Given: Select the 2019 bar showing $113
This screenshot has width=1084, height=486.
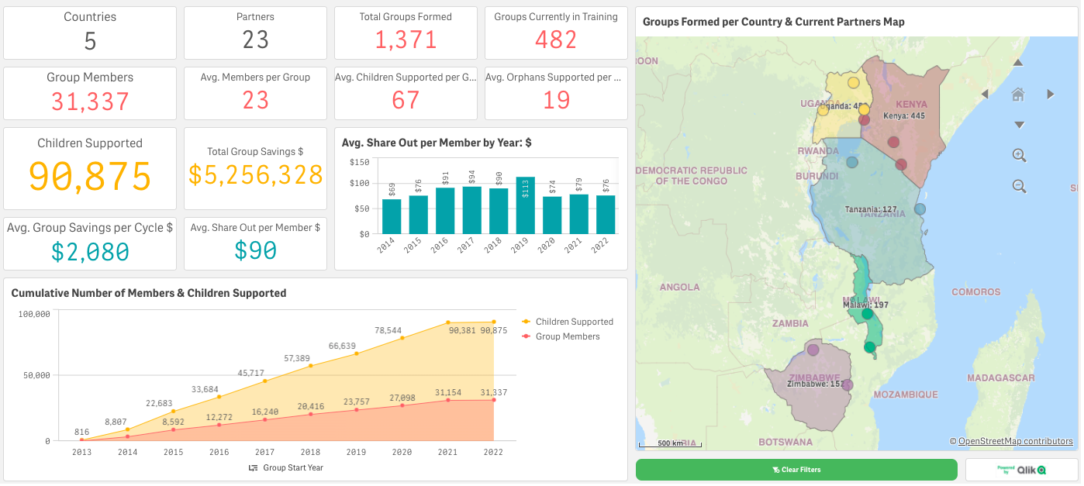Looking at the screenshot, I should [x=525, y=205].
